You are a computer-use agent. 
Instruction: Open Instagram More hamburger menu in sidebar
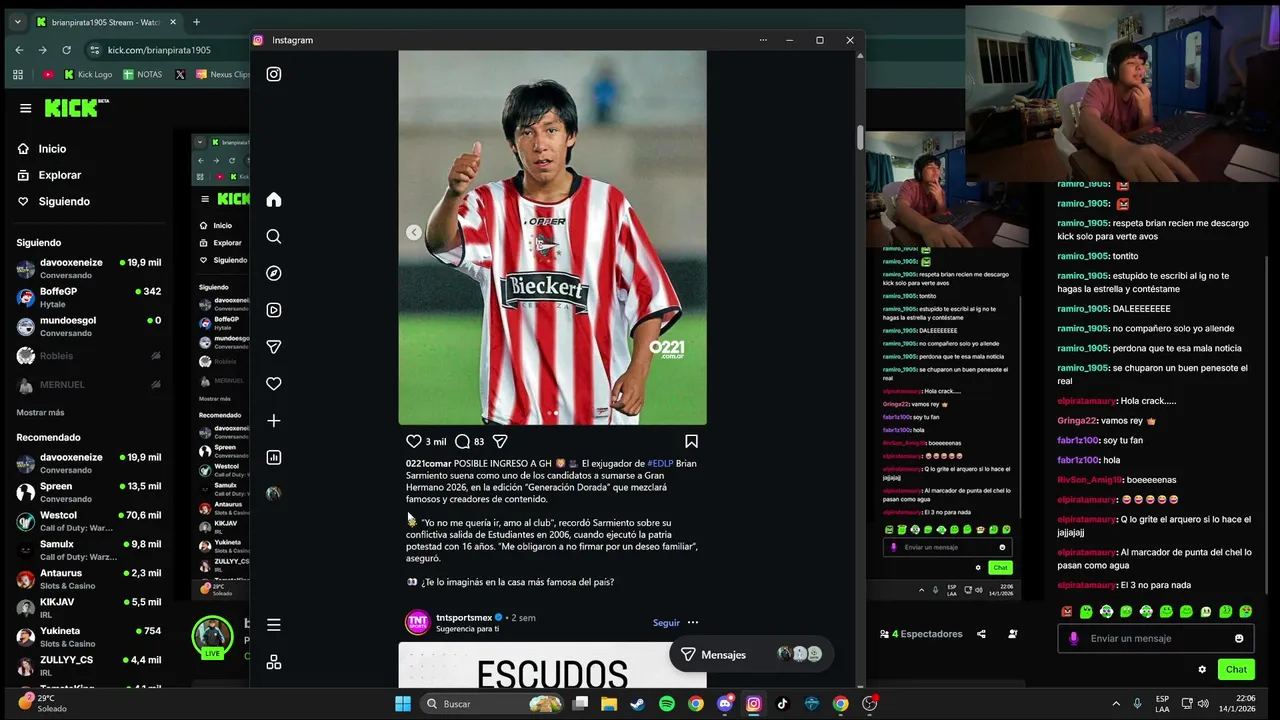tap(273, 625)
